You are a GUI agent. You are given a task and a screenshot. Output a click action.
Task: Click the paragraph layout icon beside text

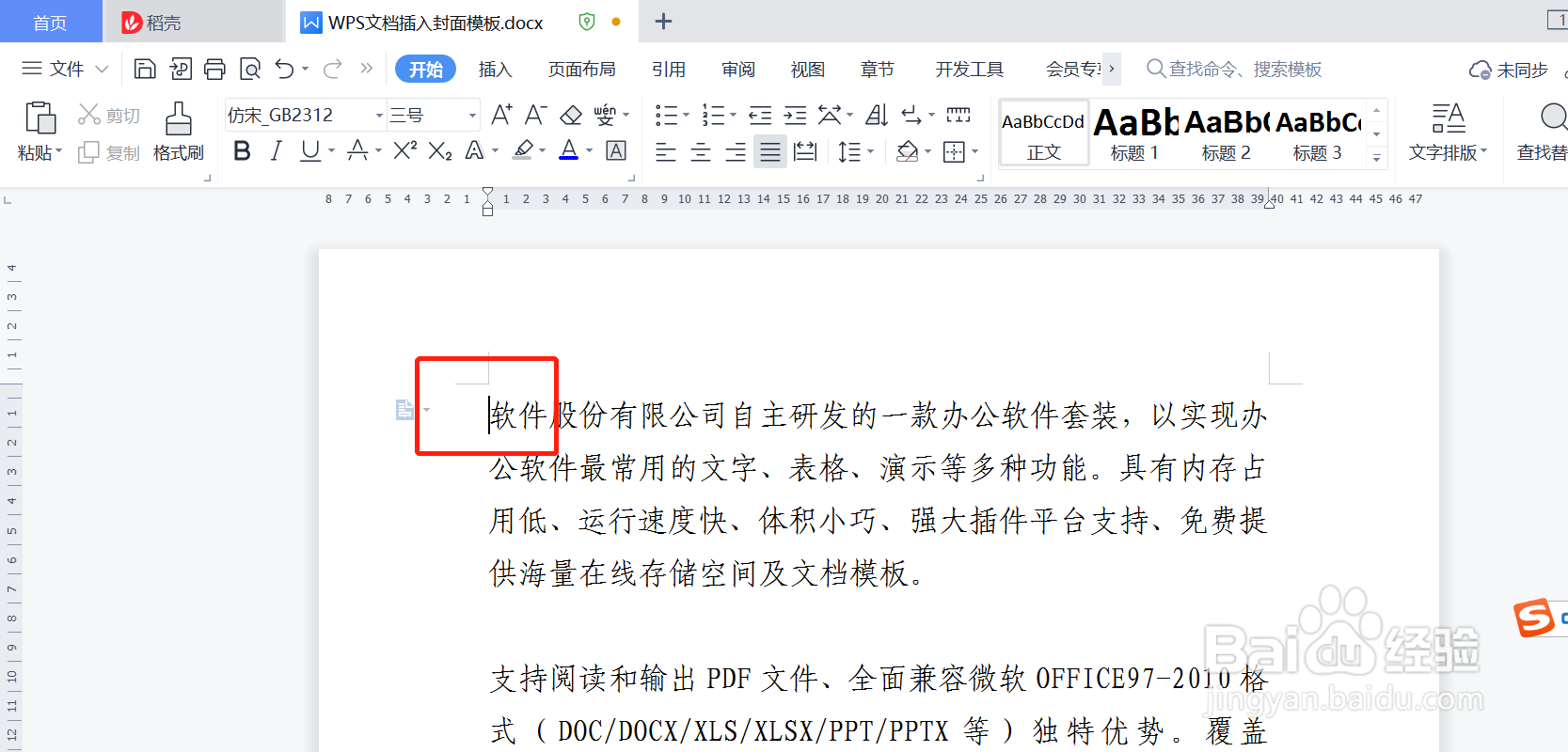[405, 410]
